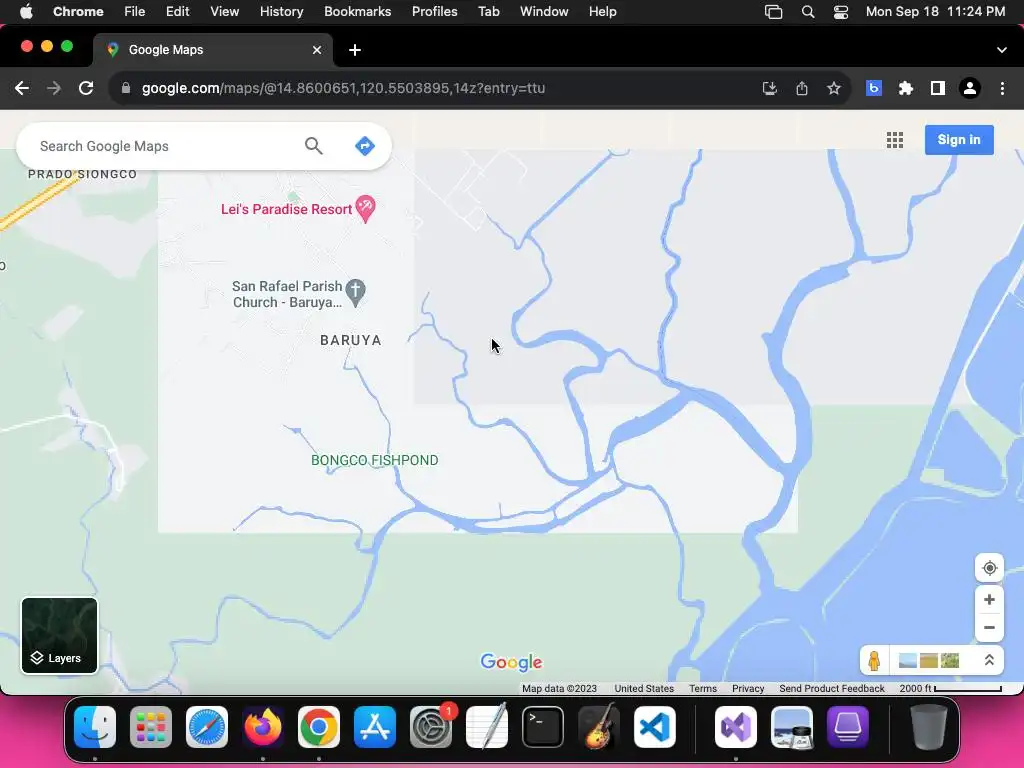The image size is (1024, 768).
Task: Open the Privacy link
Action: [x=748, y=688]
